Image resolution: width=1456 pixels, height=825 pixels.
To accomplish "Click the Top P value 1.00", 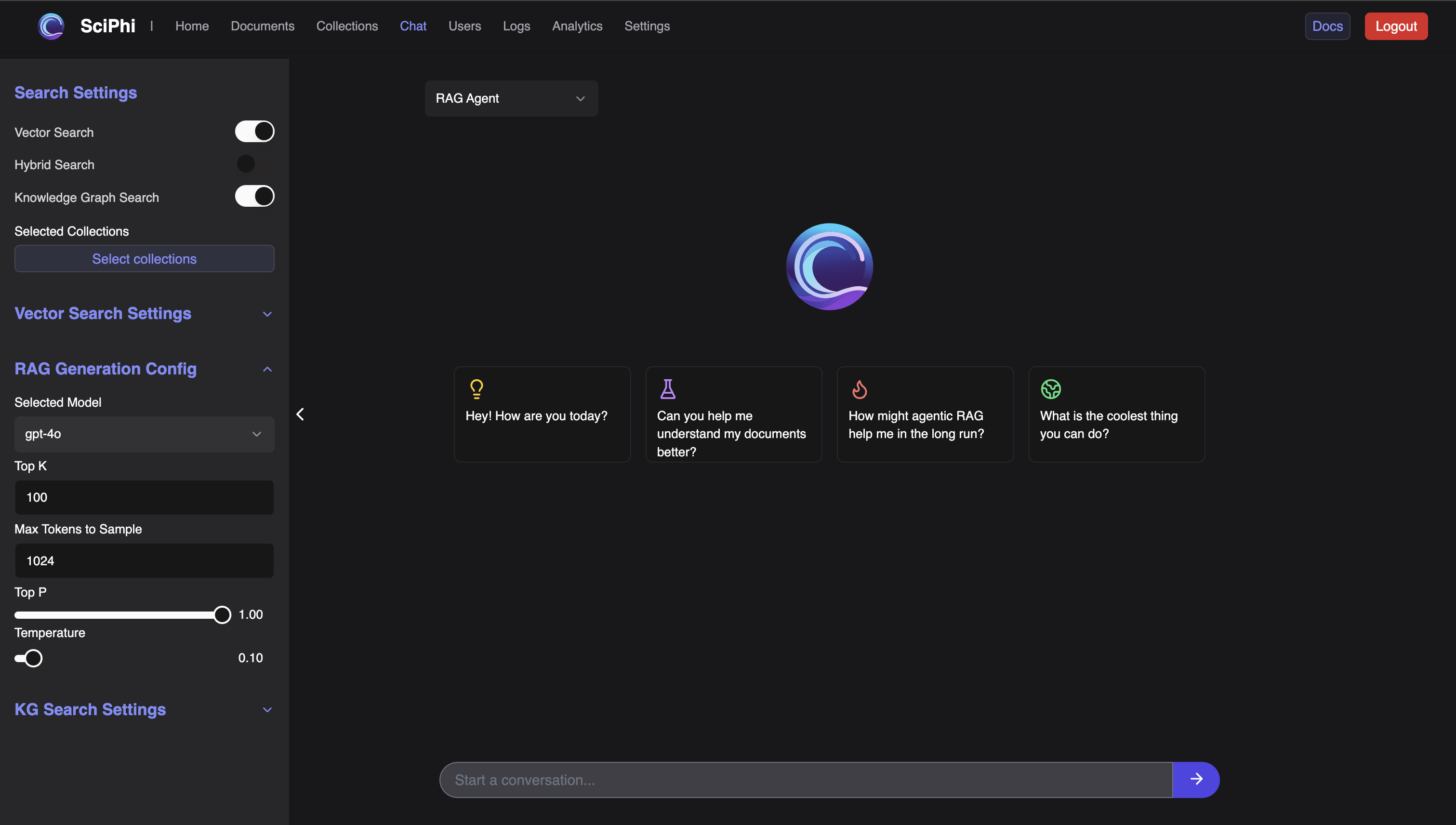I will tap(251, 615).
